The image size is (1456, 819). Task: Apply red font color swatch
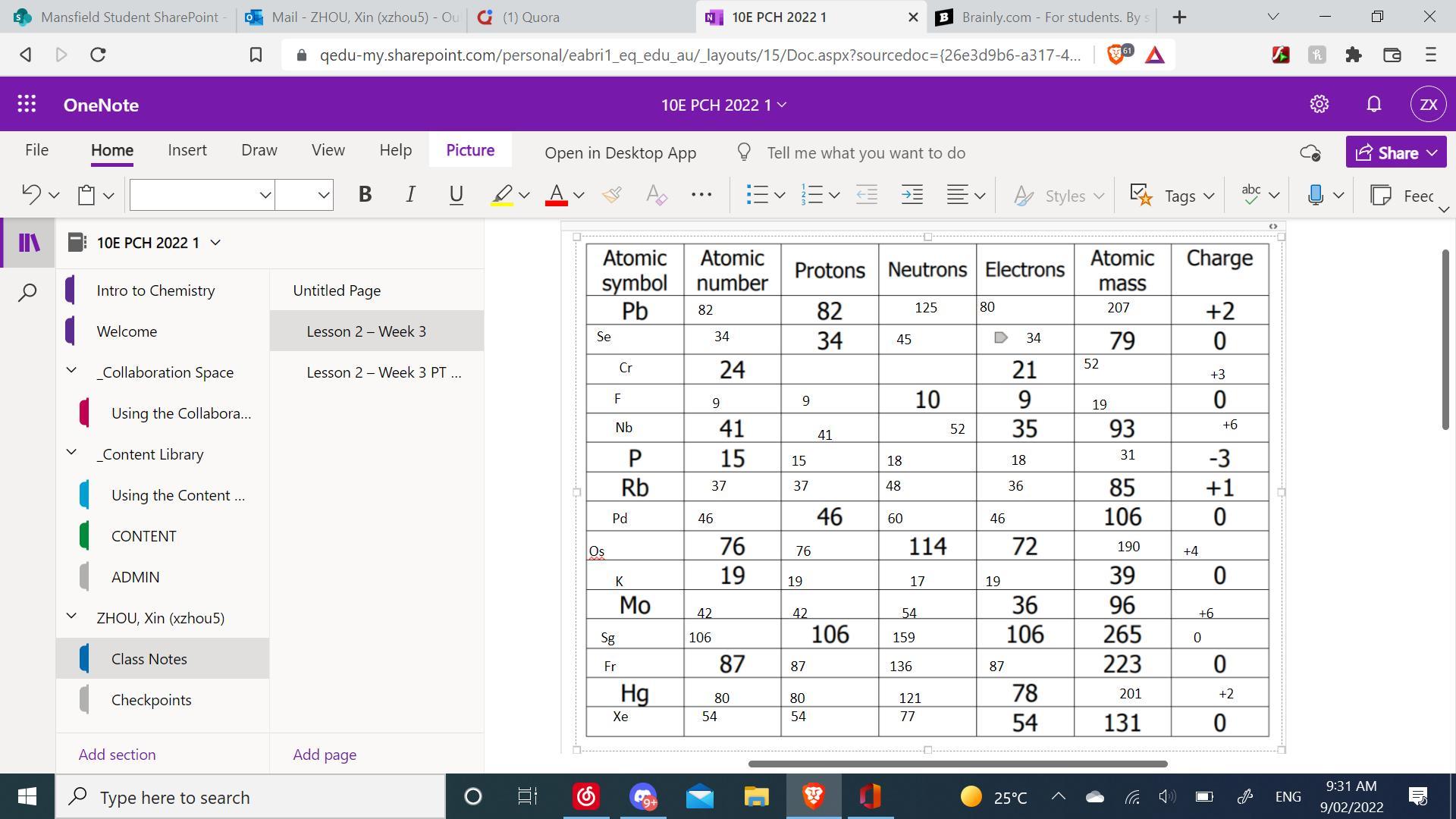[557, 195]
